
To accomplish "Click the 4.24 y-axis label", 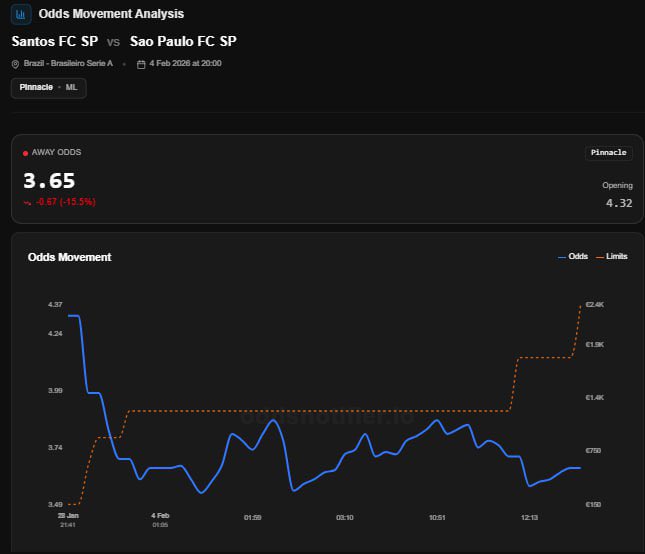I will tap(55, 333).
